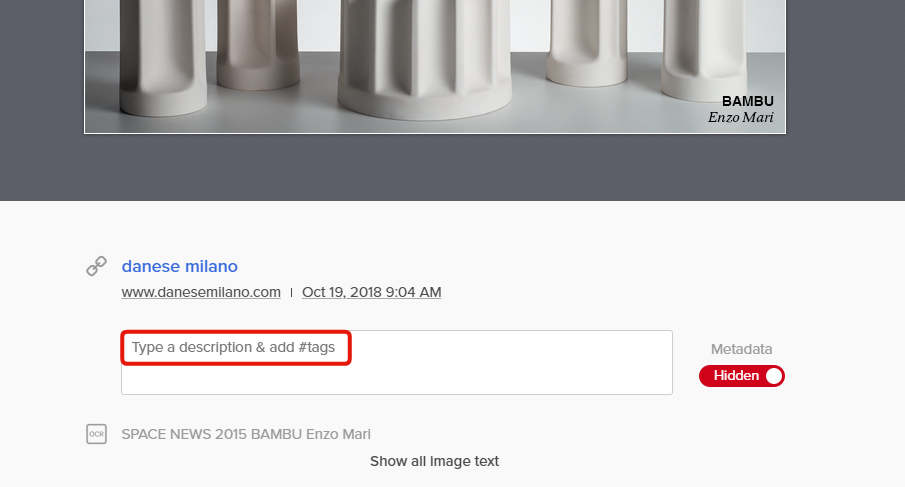
Task: Click the BAMBU caption on the image
Action: click(x=747, y=101)
